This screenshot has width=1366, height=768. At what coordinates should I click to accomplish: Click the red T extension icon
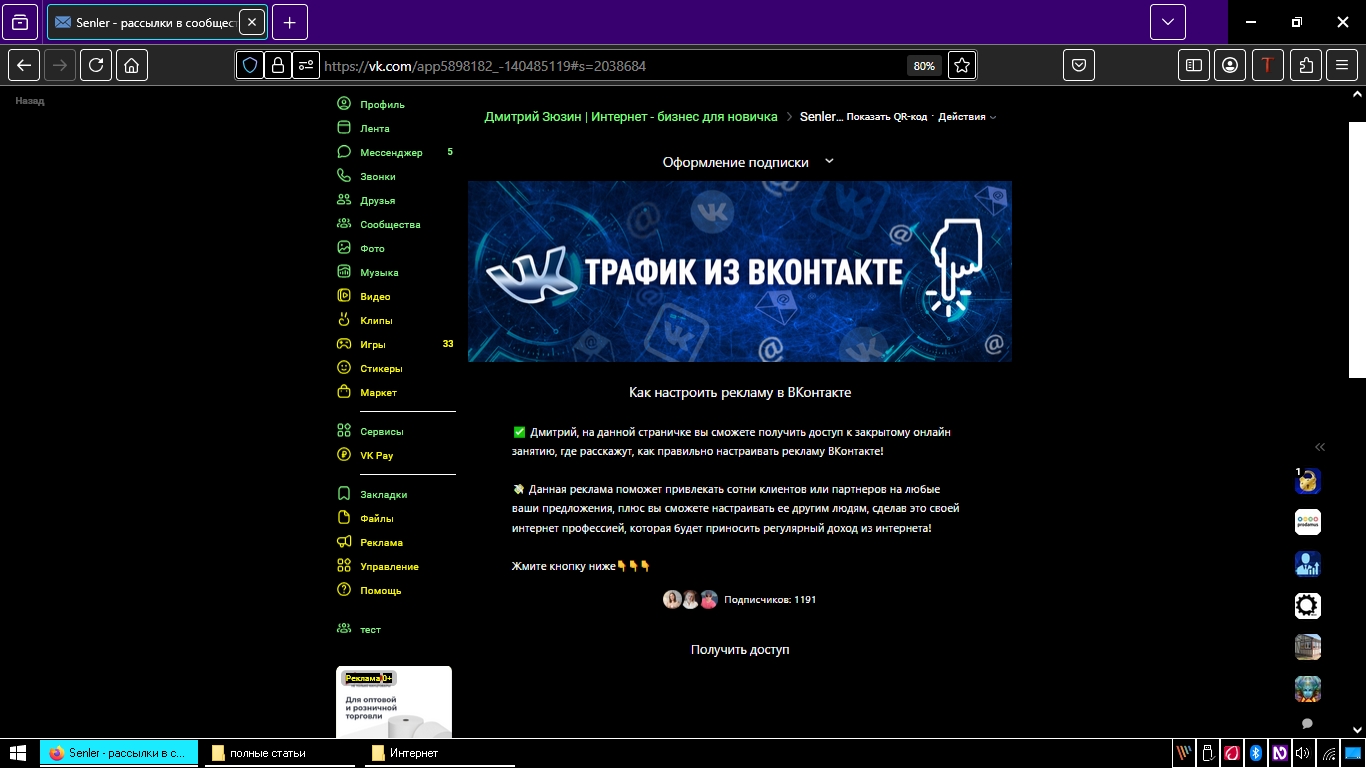[1268, 65]
